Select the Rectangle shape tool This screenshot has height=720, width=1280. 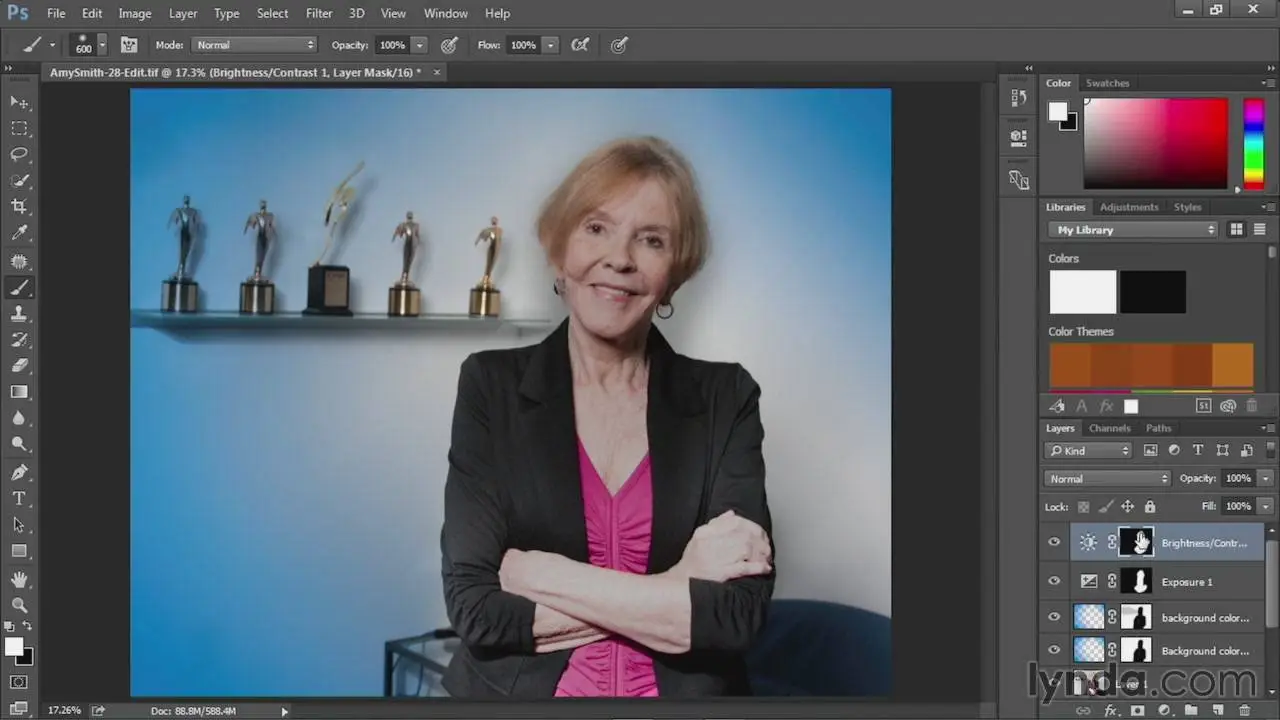(20, 550)
